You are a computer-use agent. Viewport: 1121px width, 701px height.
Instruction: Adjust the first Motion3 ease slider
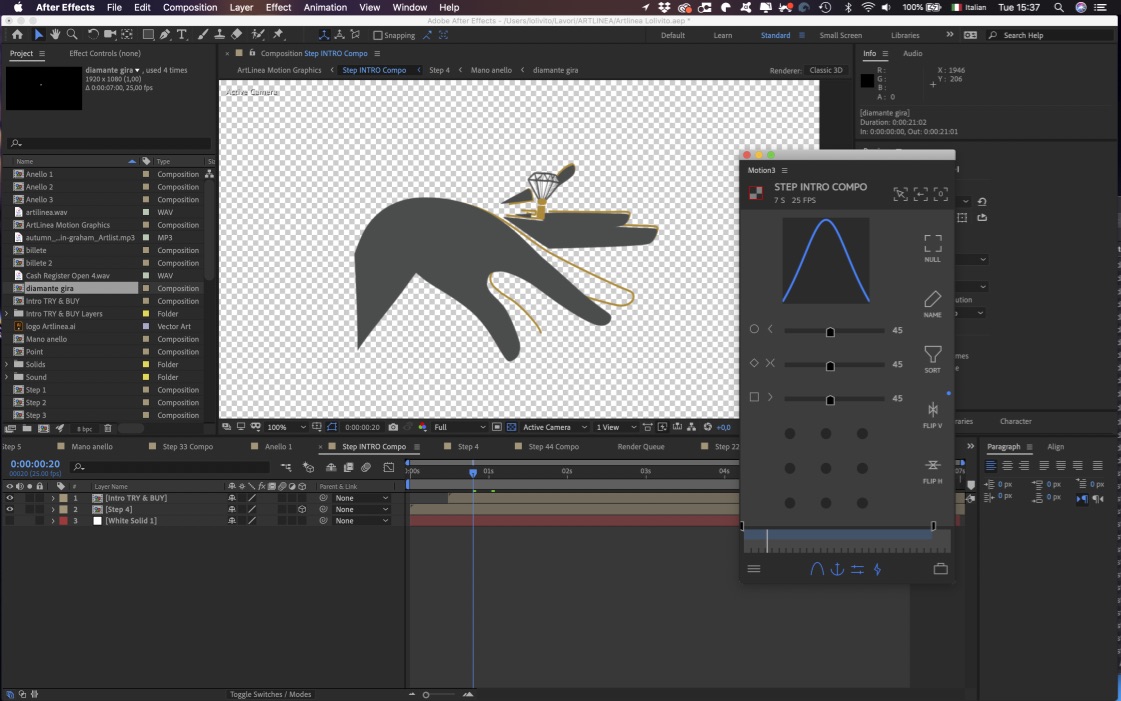(x=830, y=332)
